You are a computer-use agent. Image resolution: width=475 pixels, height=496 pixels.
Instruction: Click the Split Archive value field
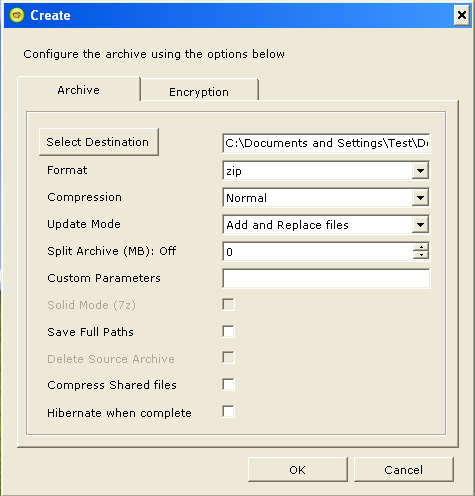(318, 251)
